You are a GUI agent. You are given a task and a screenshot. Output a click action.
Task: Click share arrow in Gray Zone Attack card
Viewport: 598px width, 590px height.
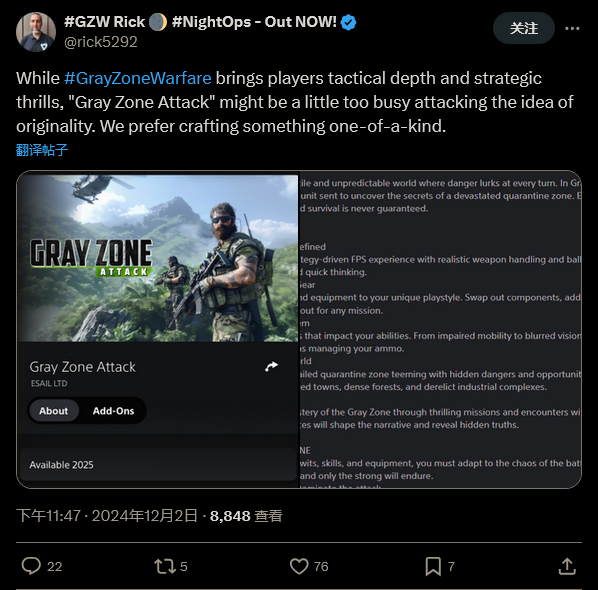click(x=272, y=366)
